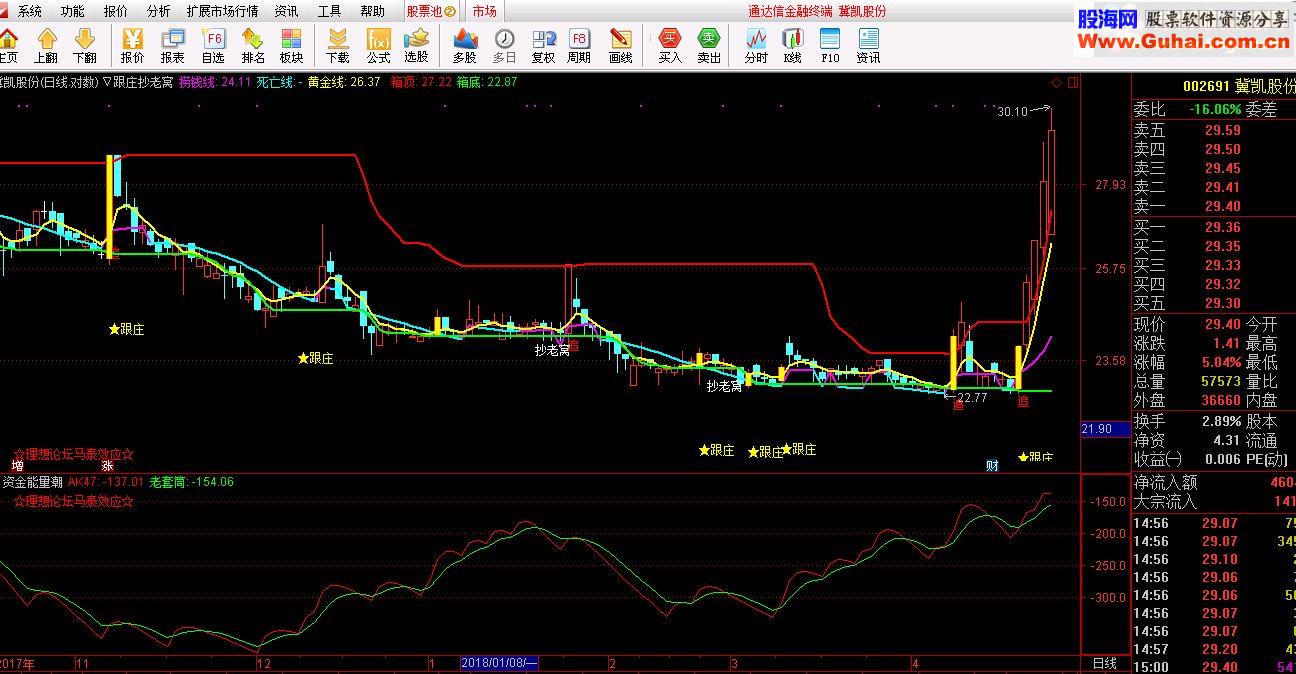Viewport: 1296px width, 674px height.
Task: Switch to 多股 multi-stock view icon
Action: [x=465, y=46]
